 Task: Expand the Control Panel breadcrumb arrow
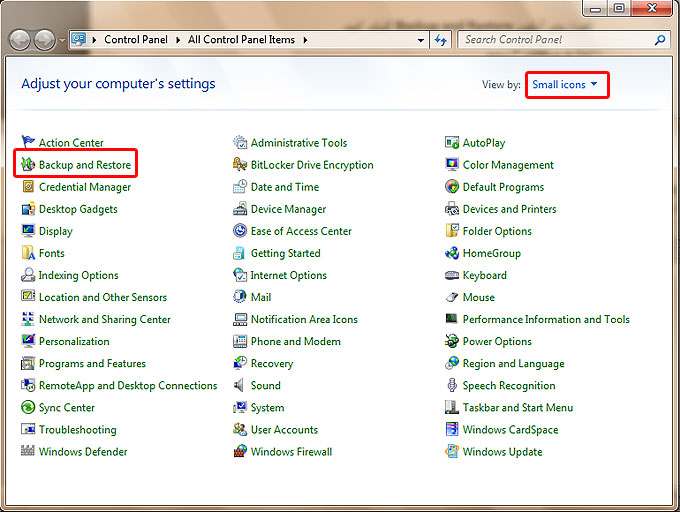point(180,40)
